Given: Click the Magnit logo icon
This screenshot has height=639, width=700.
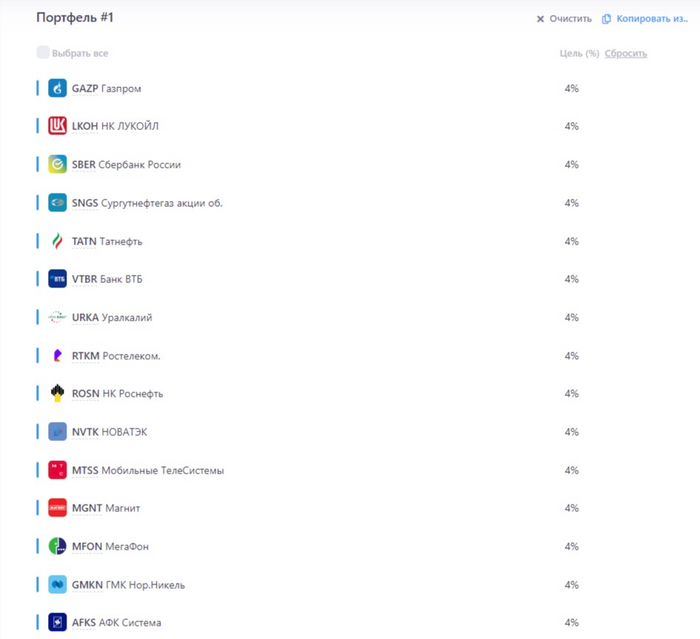Looking at the screenshot, I should pos(57,508).
